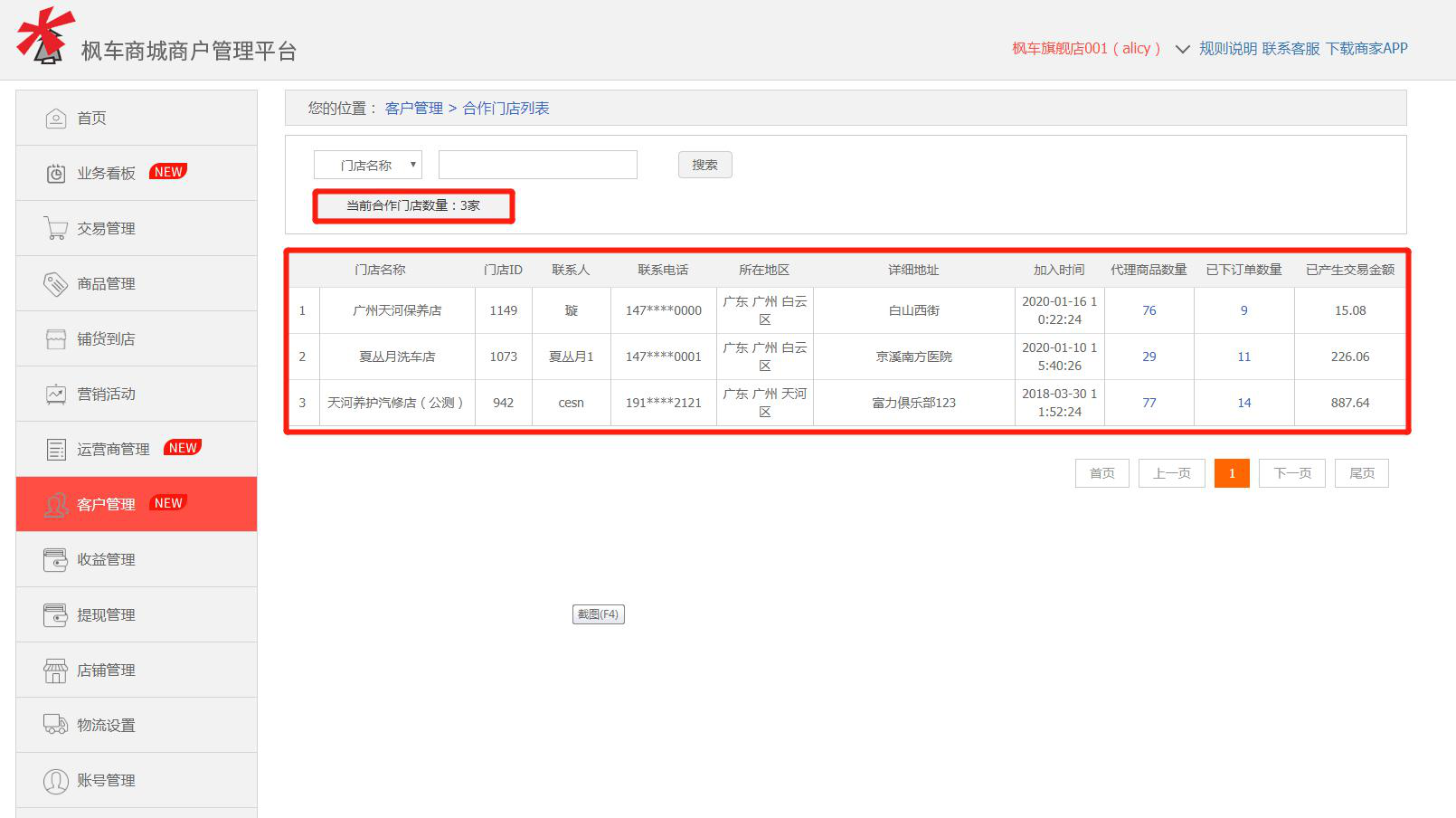Image resolution: width=1456 pixels, height=818 pixels.
Task: Click the 下一页 pagination button
Action: coord(1291,473)
